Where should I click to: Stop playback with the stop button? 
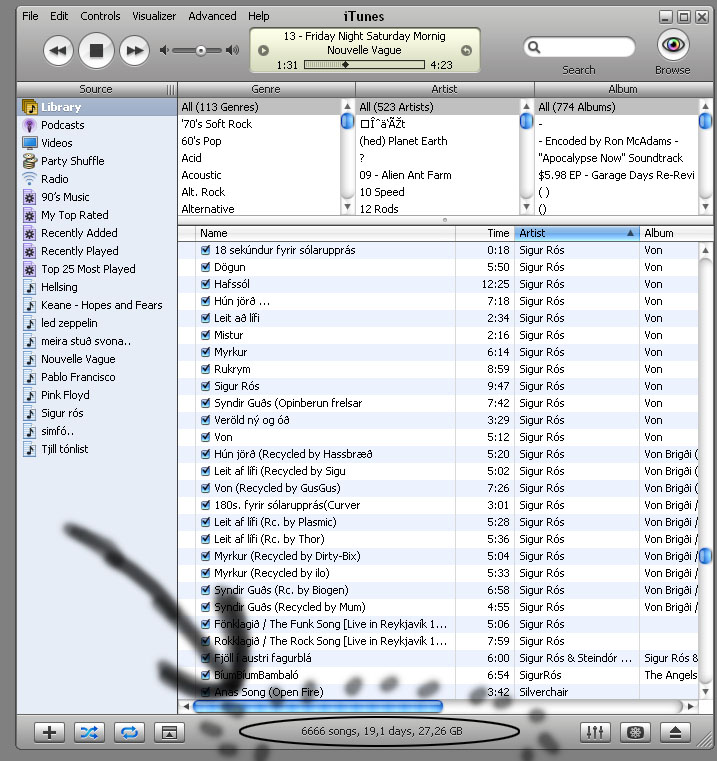coord(96,50)
